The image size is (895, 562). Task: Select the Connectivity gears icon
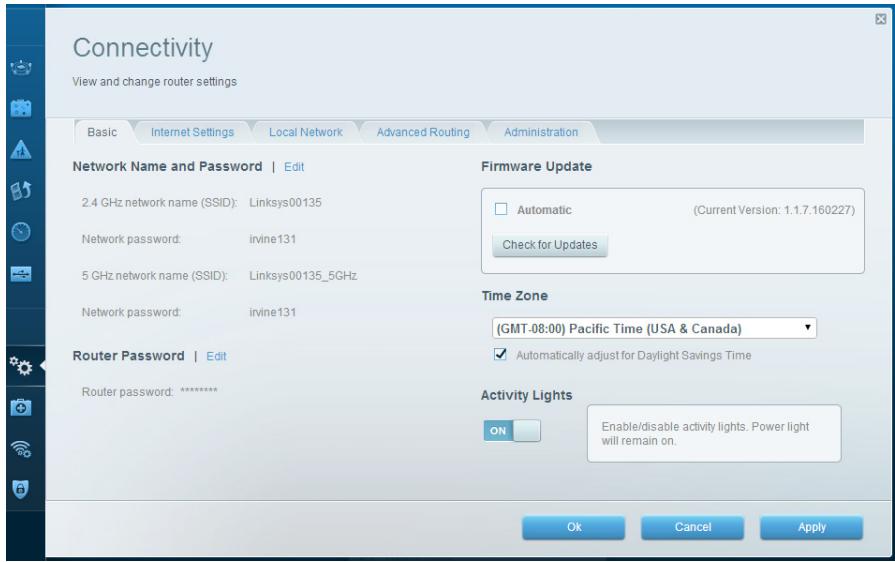pos(21,366)
